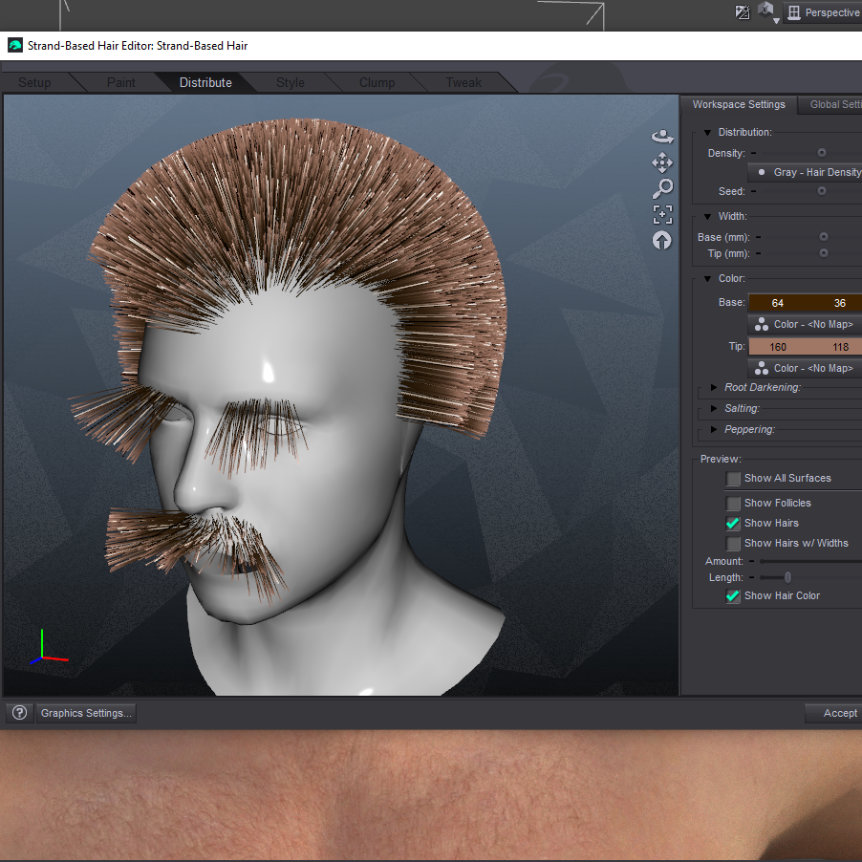Select the orbit/rotate view tool
The image size is (862, 862).
pyautogui.click(x=662, y=136)
